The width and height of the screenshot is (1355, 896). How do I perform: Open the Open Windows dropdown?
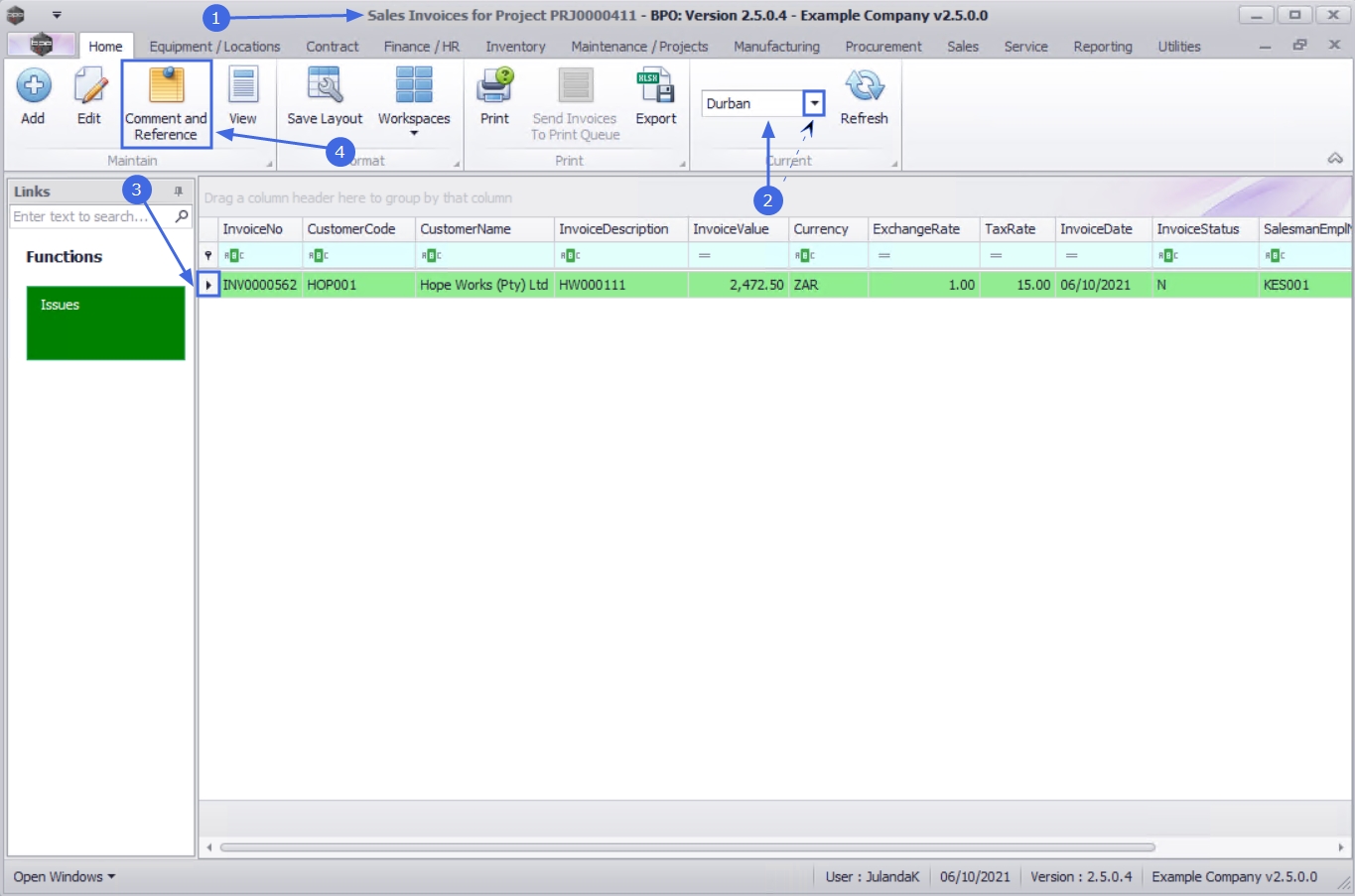coord(64,877)
